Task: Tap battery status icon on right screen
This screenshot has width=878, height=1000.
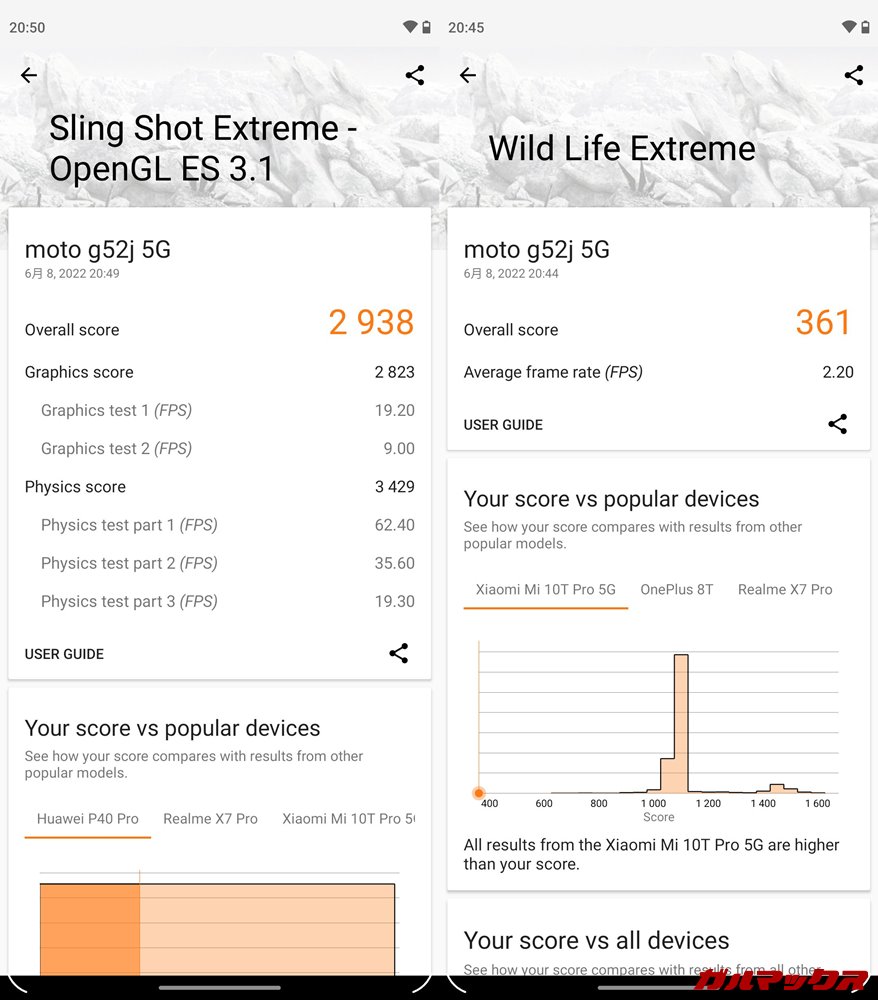Action: pyautogui.click(x=865, y=27)
